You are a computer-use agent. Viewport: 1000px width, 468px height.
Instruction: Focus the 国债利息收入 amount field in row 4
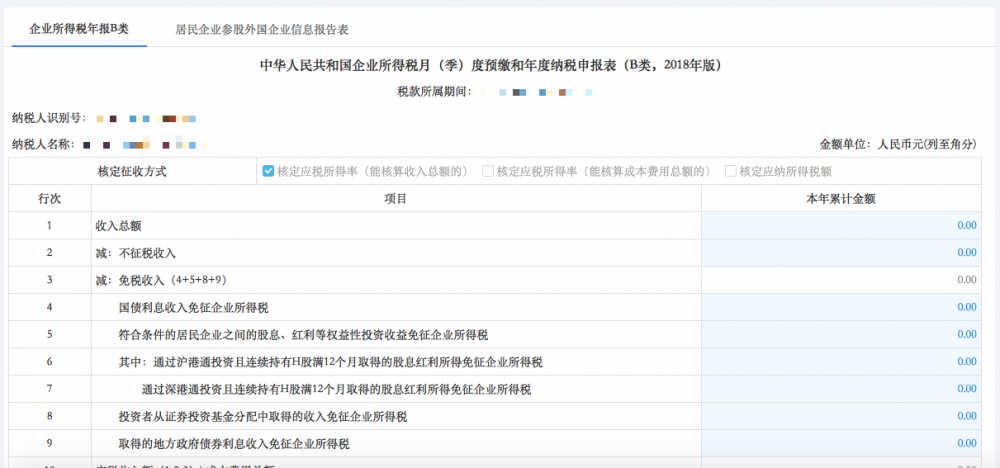841,307
